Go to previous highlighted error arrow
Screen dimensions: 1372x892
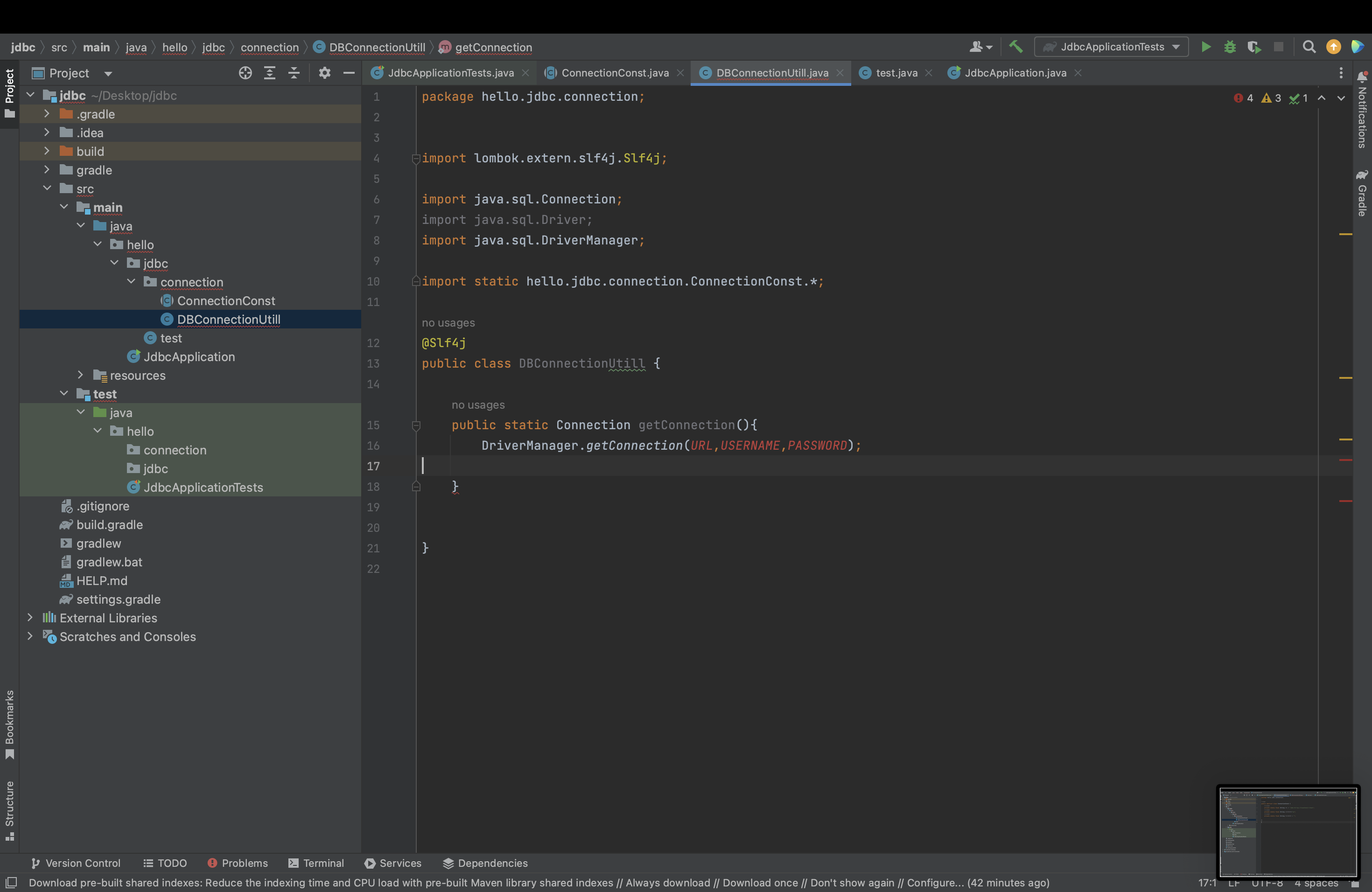tap(1322, 98)
